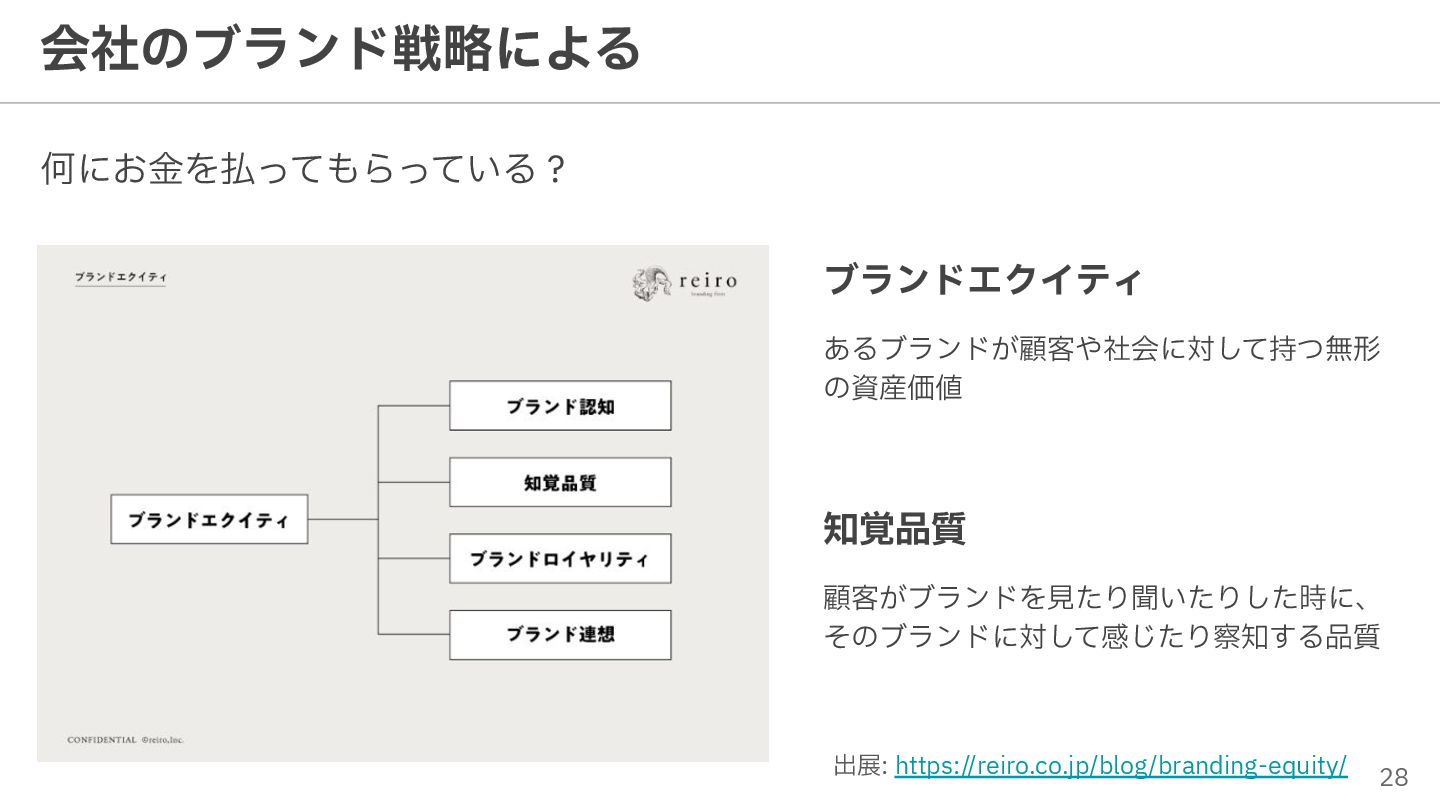
Task: Click the slide page number 28
Action: click(1394, 777)
